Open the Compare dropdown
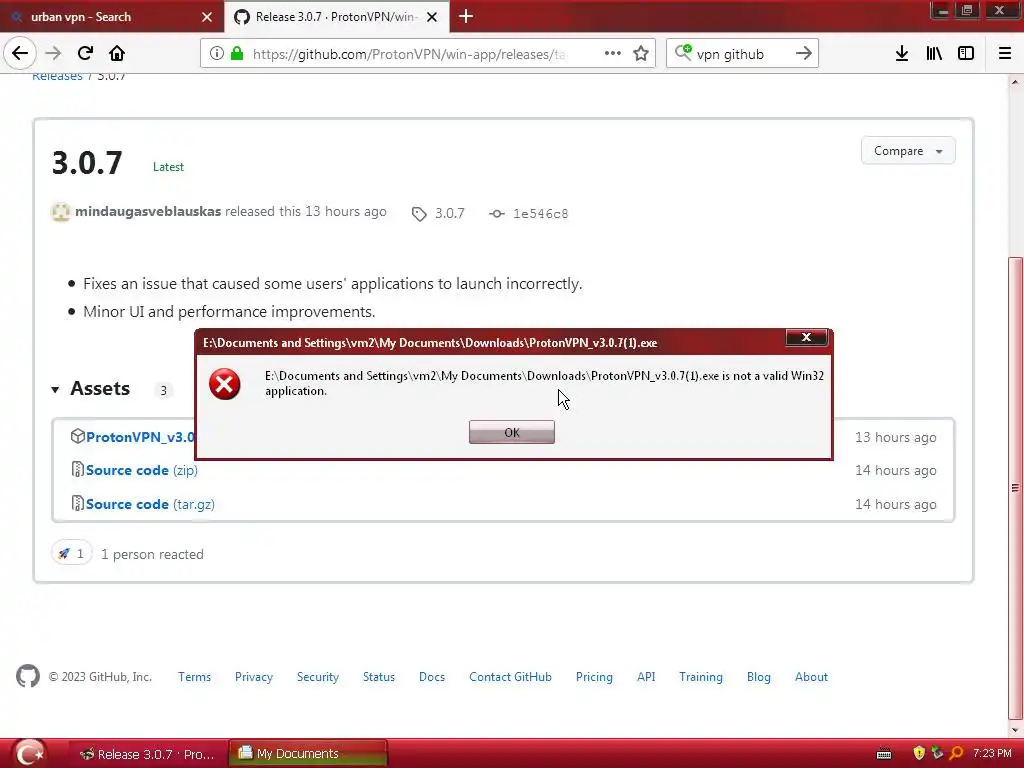Image resolution: width=1024 pixels, height=768 pixels. click(908, 151)
